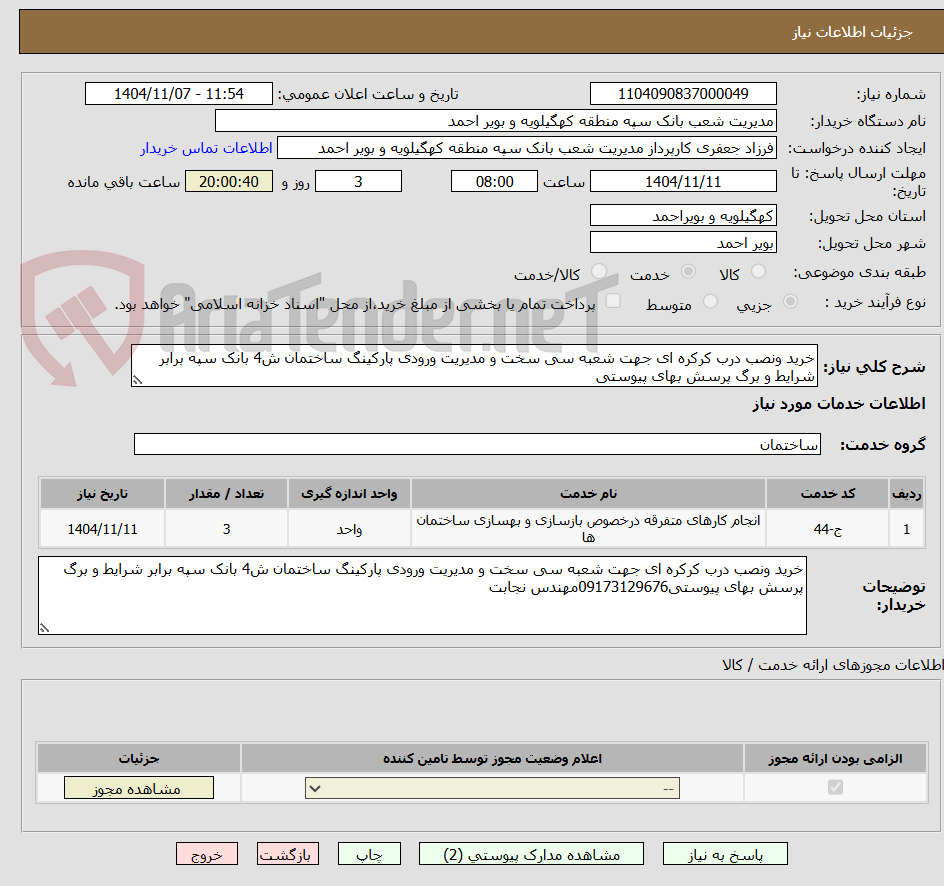Click the نام خدمت column header
Image resolution: width=944 pixels, height=886 pixels.
(x=588, y=494)
